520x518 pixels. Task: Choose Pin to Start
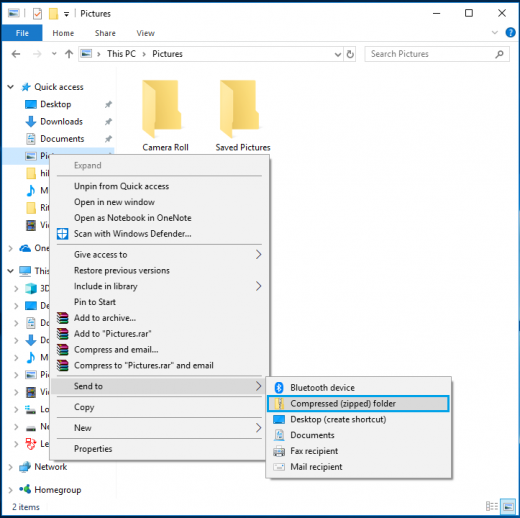(x=159, y=302)
